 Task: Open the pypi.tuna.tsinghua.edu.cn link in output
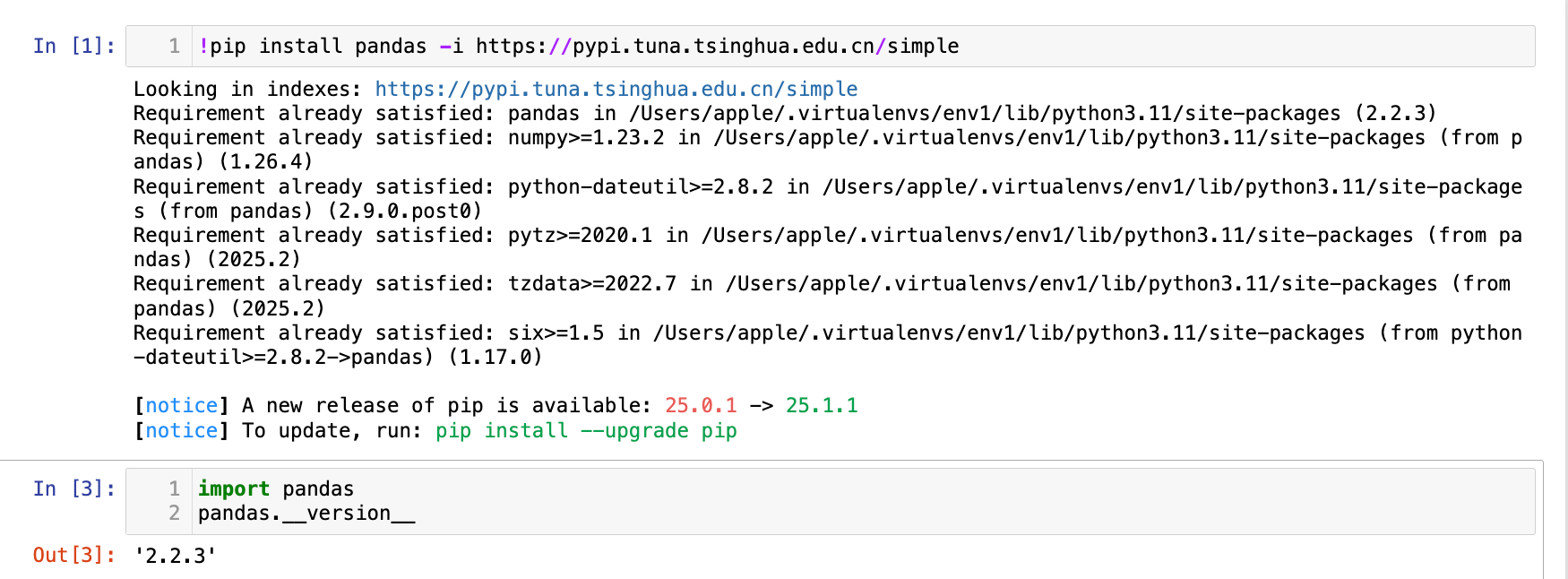[x=616, y=89]
